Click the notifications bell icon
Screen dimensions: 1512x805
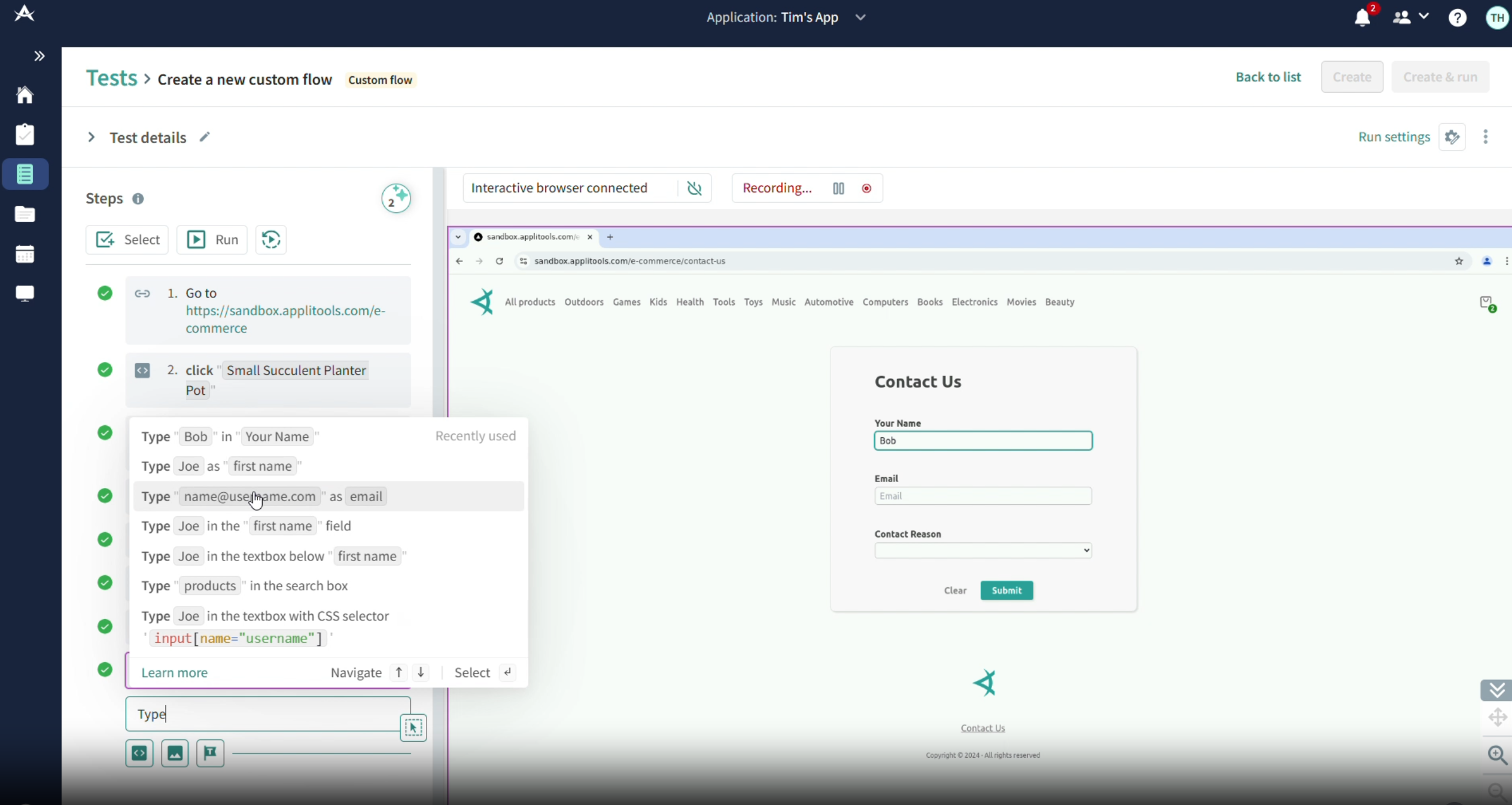point(1362,18)
